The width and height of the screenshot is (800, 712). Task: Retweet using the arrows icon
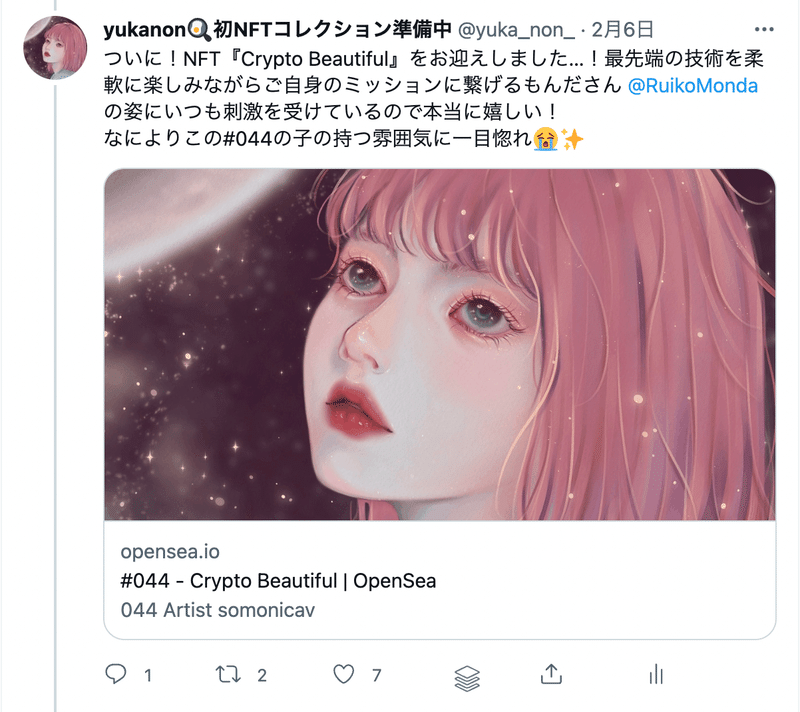coord(228,674)
